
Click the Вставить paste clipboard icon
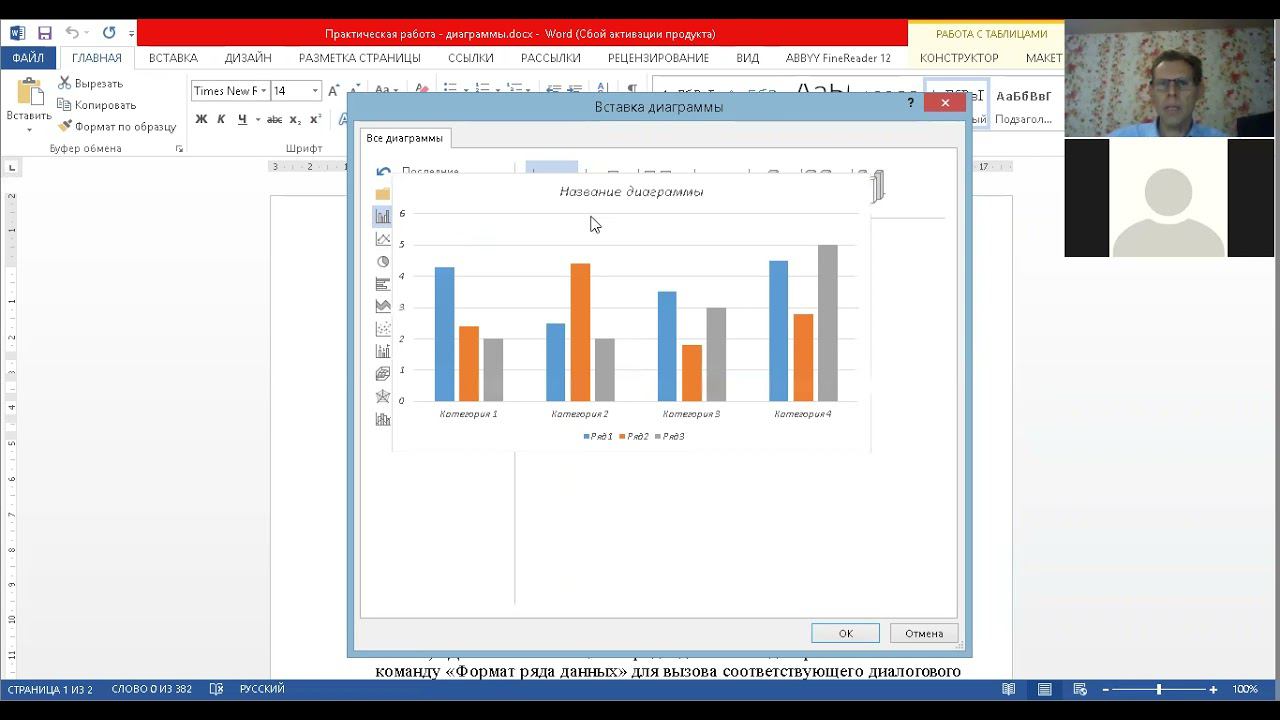click(29, 92)
